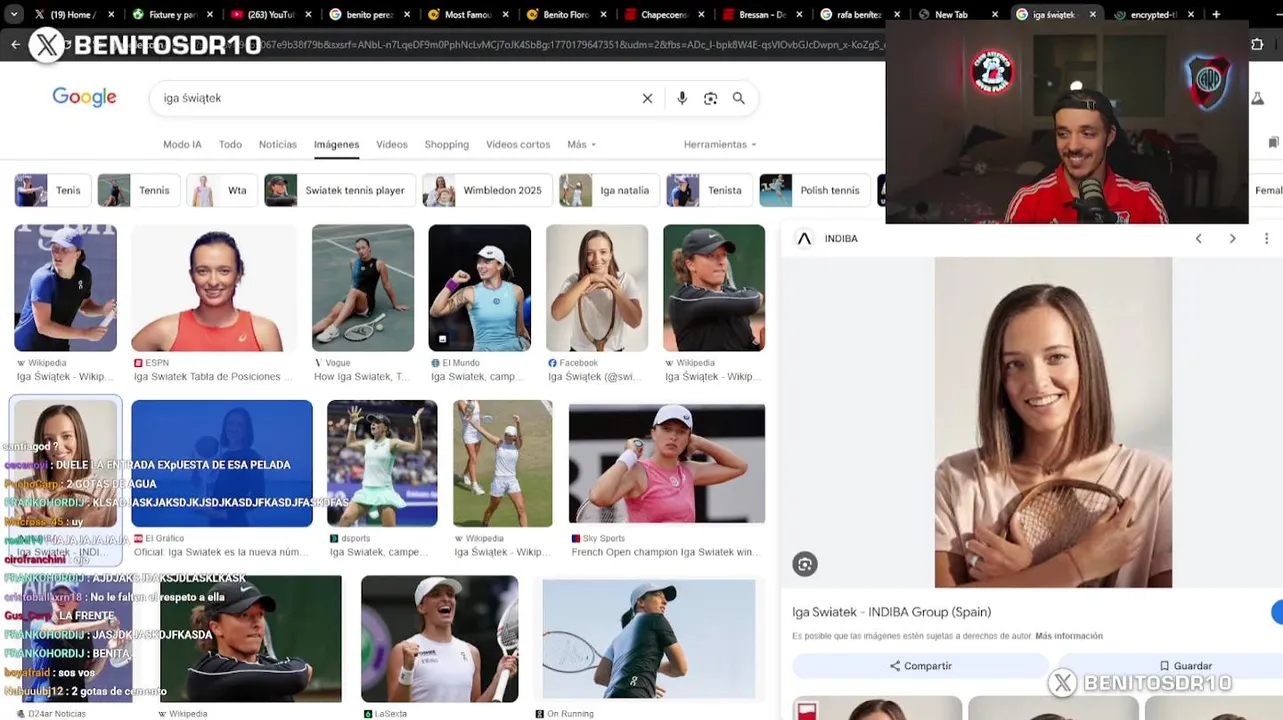Go to Google homepage logo
Screen dimensions: 1283x720
tap(84, 97)
